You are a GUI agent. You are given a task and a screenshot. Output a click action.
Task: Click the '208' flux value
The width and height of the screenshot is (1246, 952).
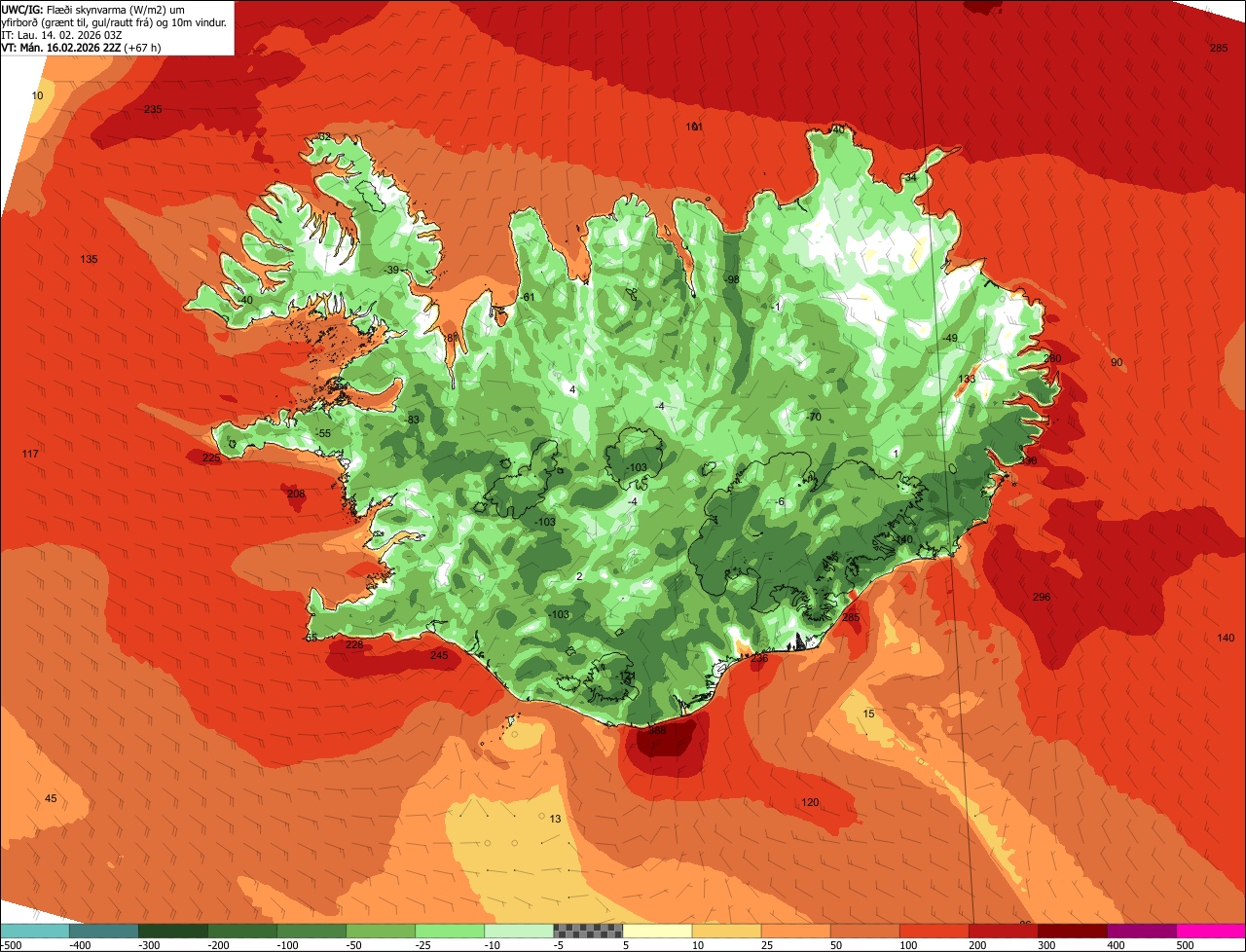296,494
